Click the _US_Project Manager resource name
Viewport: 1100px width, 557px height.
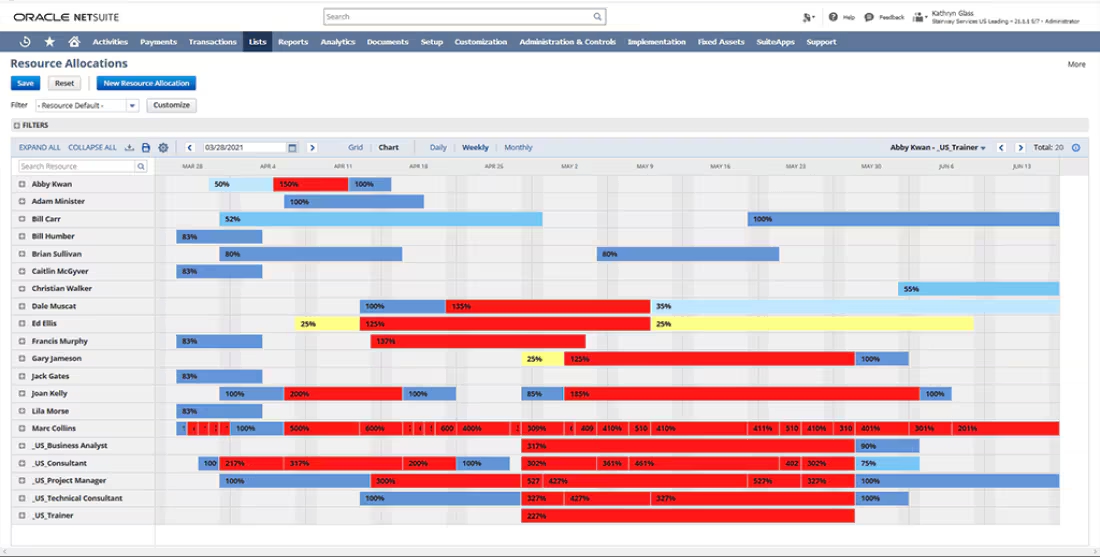coord(69,481)
